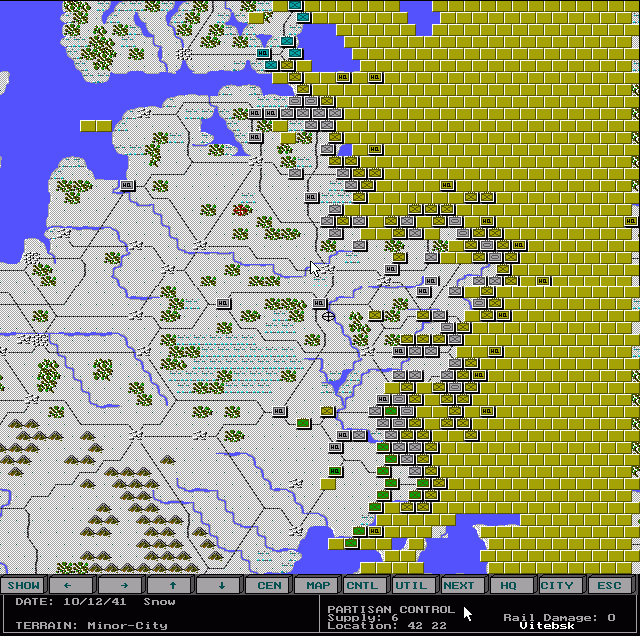Select the lone olive unit counter beside the southern river
The width and height of the screenshot is (640, 636).
pos(327,411)
